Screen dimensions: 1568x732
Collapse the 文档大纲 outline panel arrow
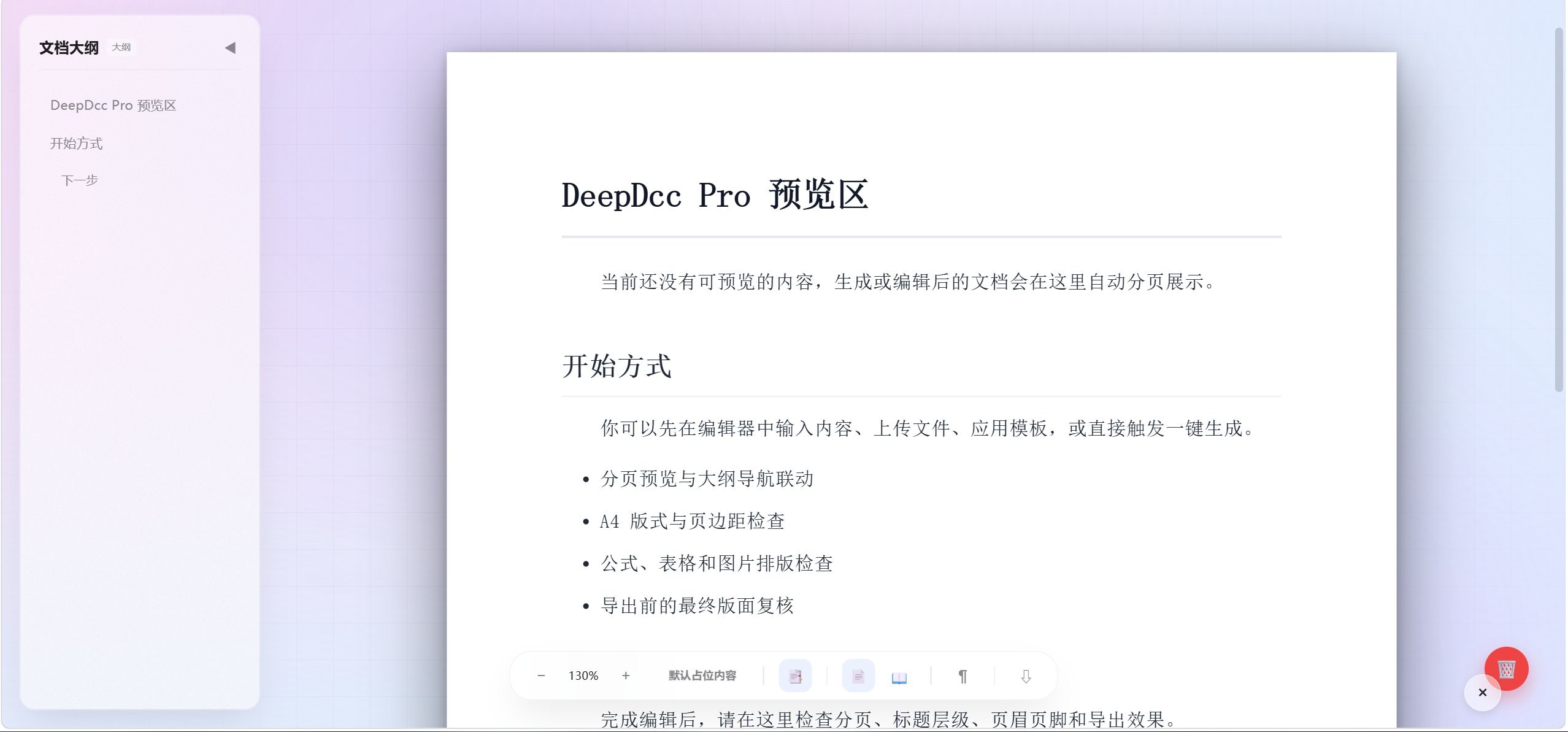(x=230, y=48)
